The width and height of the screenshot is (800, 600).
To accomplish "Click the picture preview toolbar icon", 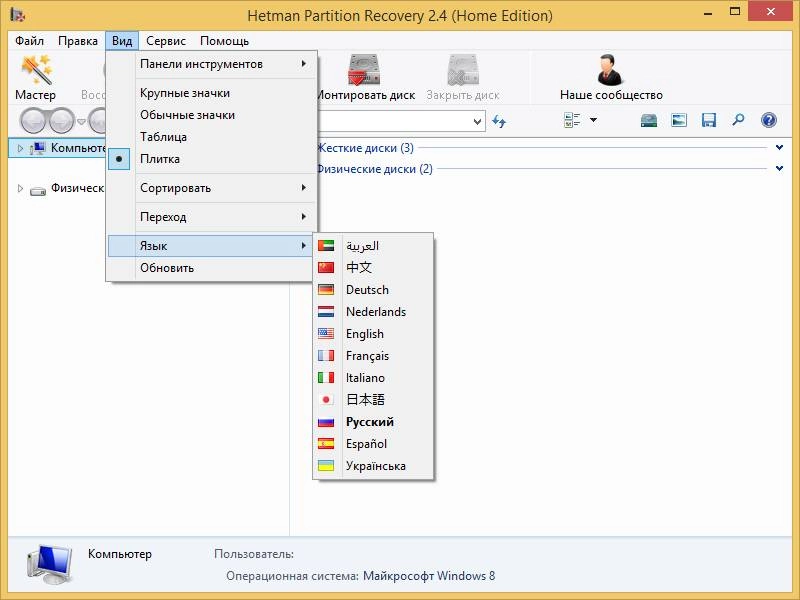I will tap(679, 120).
